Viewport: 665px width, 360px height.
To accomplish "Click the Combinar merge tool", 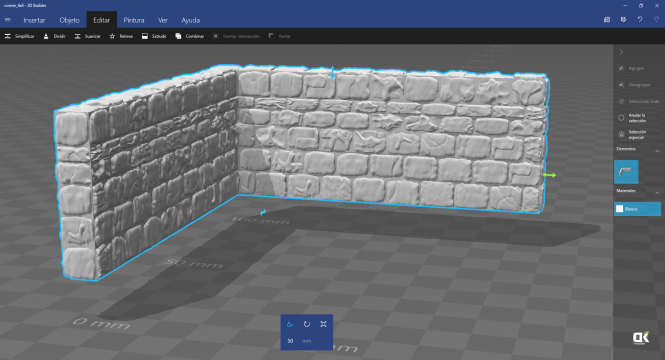I will [190, 36].
